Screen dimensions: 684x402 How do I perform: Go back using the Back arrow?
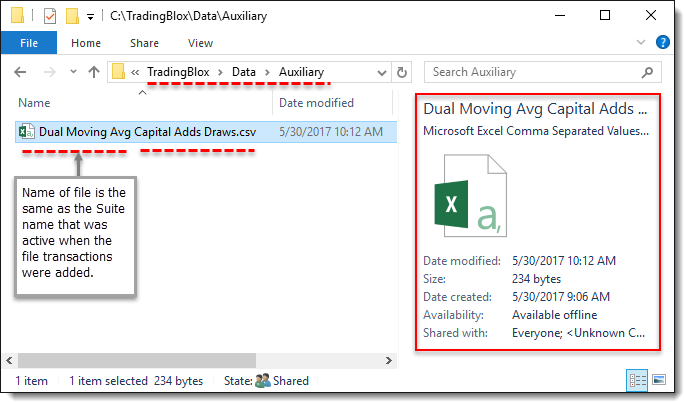(21, 72)
